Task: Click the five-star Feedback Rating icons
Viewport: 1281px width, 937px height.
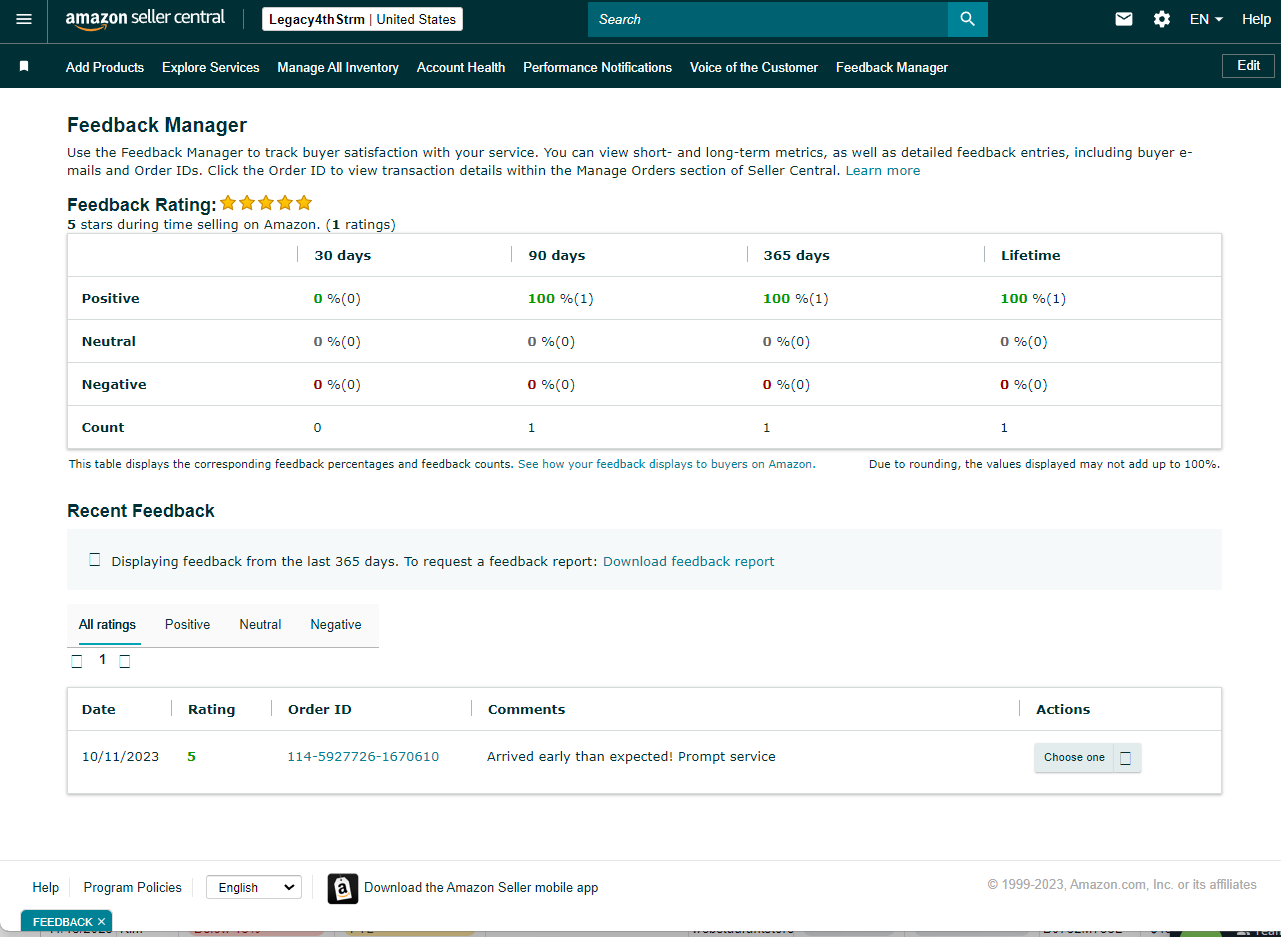Action: click(x=266, y=203)
